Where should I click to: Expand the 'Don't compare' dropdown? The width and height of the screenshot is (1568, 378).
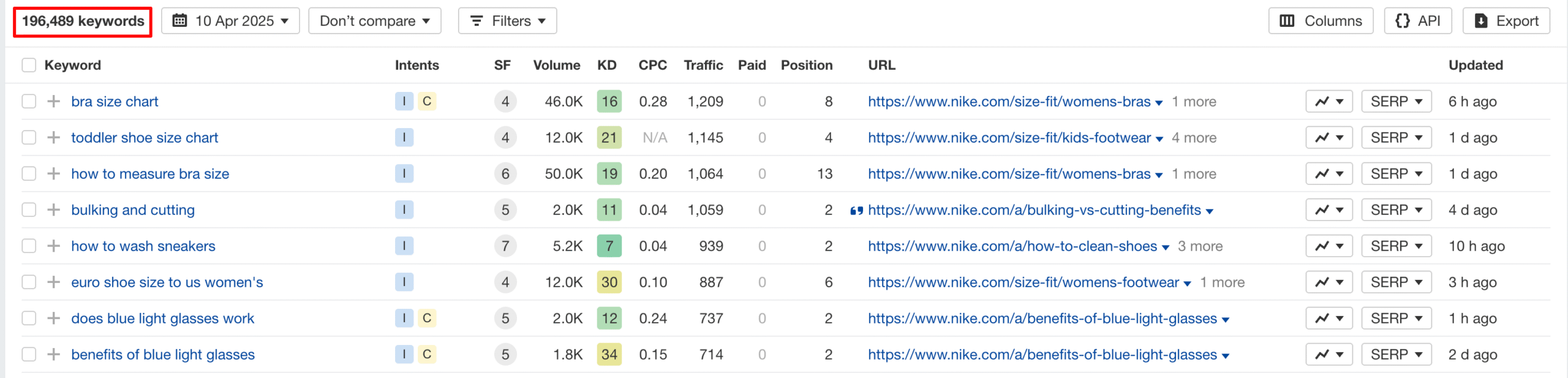pyautogui.click(x=374, y=21)
